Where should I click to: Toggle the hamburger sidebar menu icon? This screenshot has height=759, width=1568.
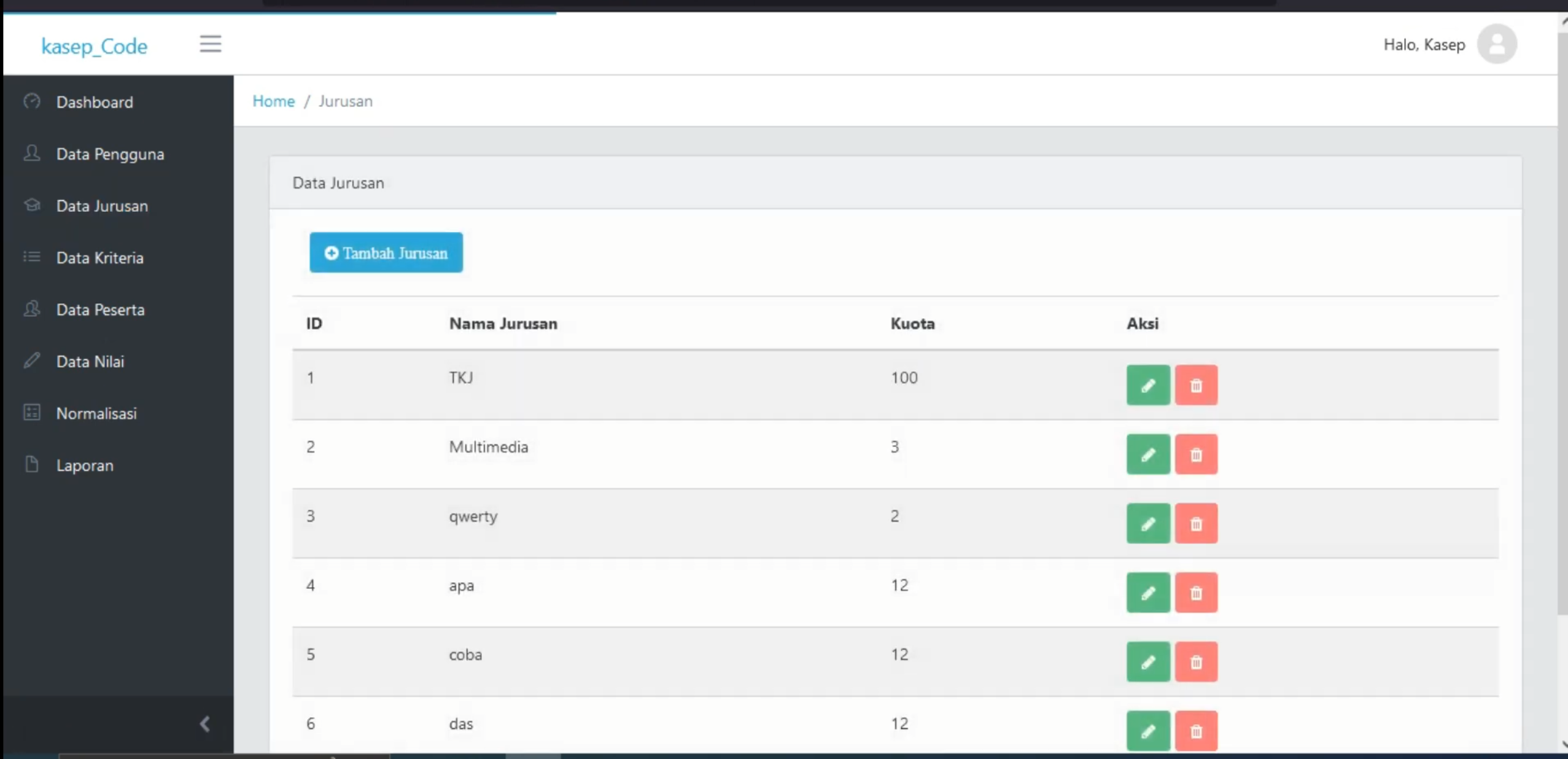tap(210, 44)
